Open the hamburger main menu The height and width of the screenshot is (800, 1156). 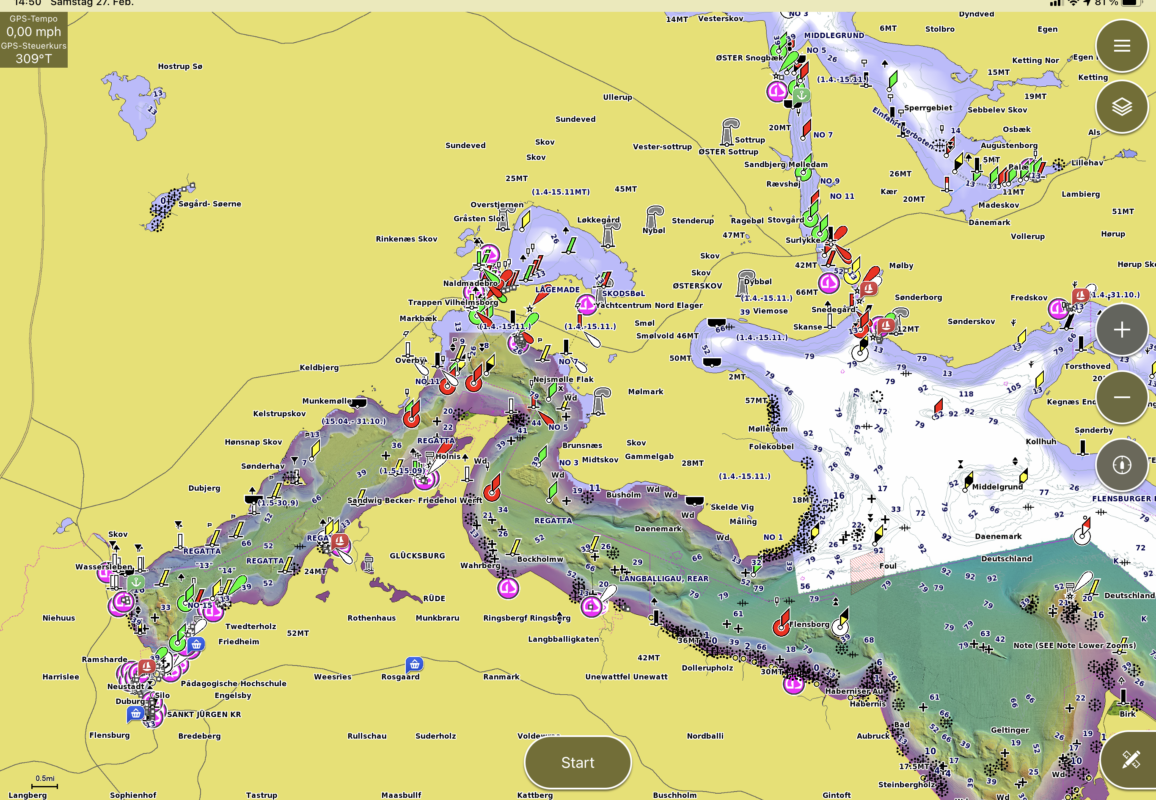[x=1121, y=46]
